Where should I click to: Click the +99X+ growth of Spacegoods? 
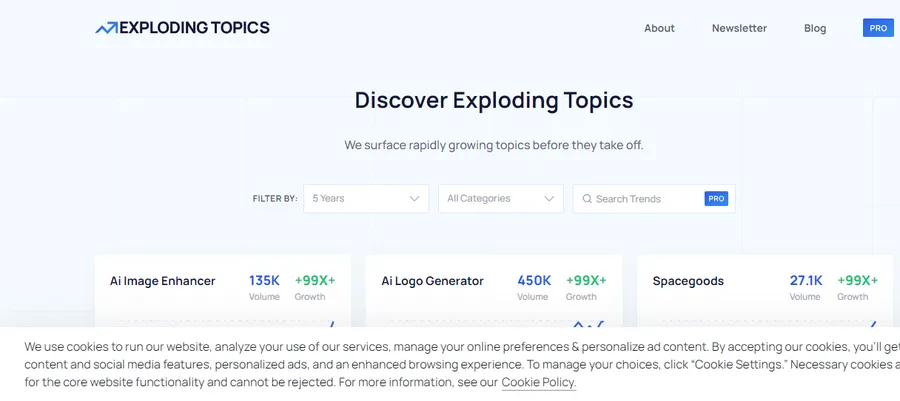click(x=858, y=281)
